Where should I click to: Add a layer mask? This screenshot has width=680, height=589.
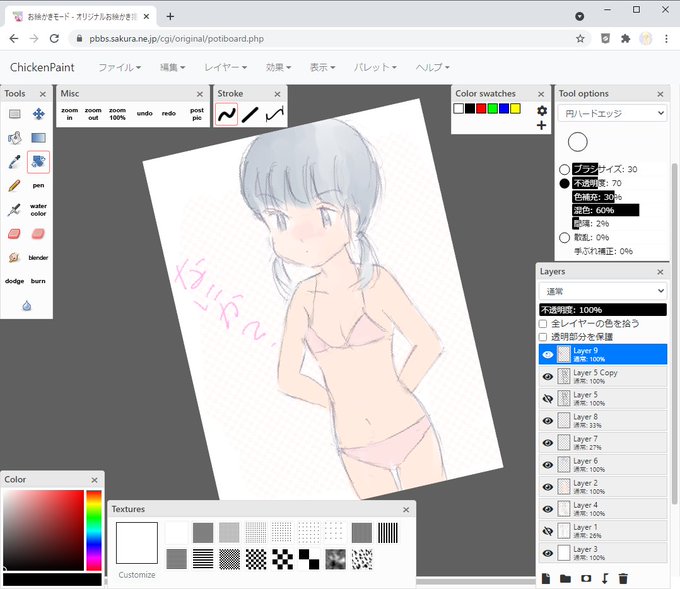pyautogui.click(x=586, y=578)
